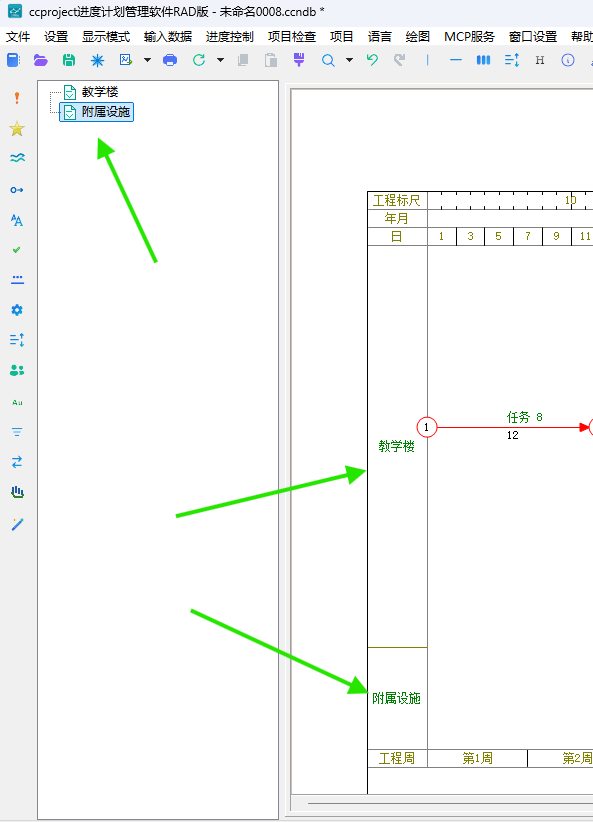Image resolution: width=593 pixels, height=822 pixels.
Task: Open the 绘图 menu
Action: (x=418, y=37)
